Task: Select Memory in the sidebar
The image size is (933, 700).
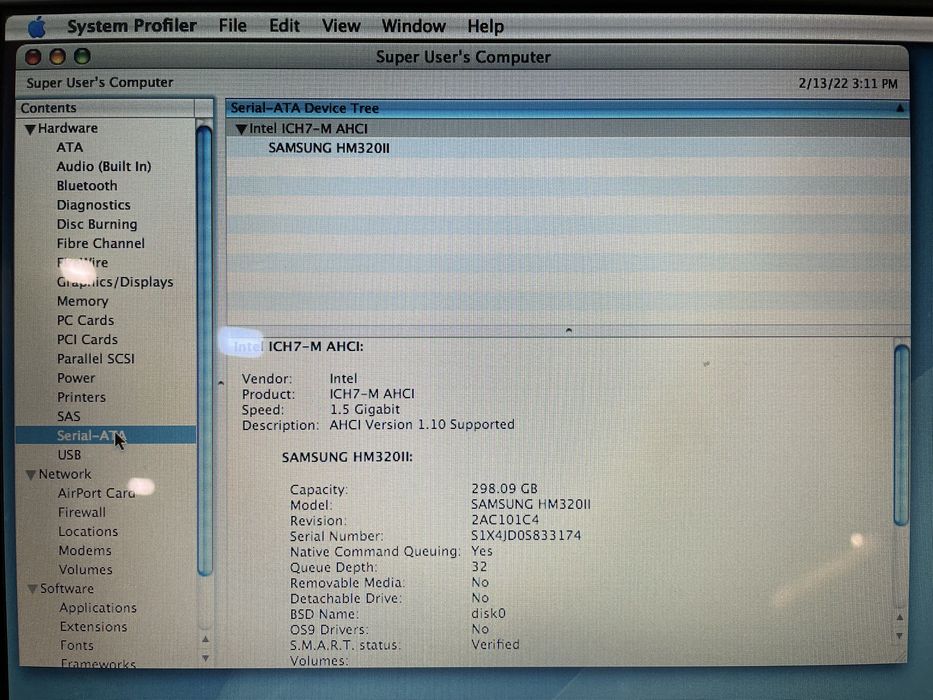Action: click(x=83, y=301)
